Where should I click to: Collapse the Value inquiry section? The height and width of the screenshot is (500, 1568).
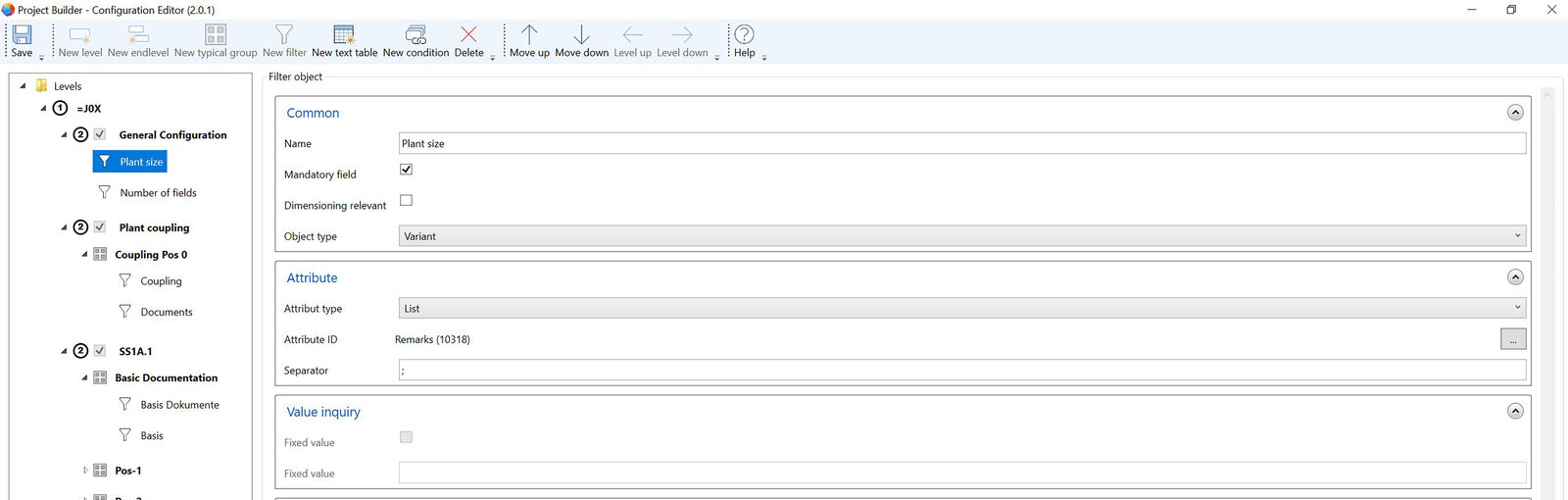click(1515, 412)
